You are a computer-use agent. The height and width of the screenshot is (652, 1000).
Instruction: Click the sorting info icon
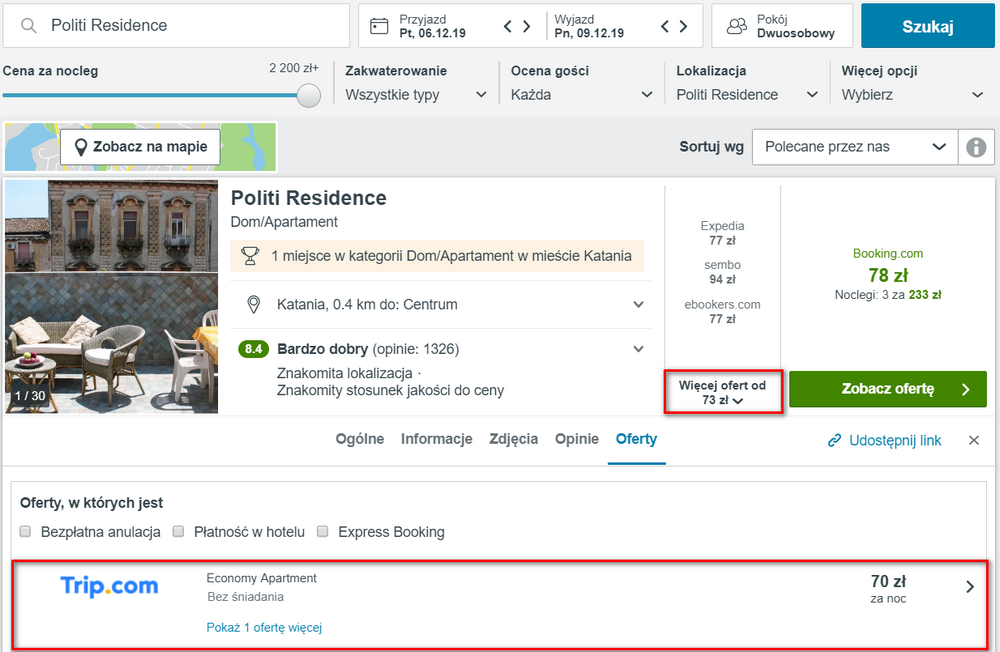click(x=976, y=147)
